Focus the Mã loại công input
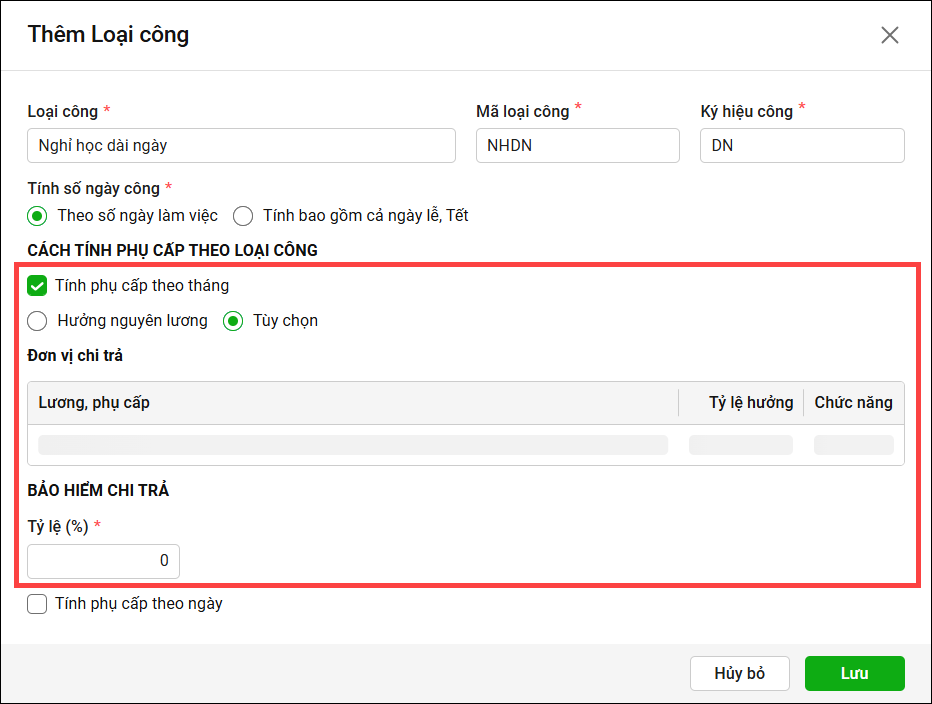This screenshot has width=932, height=704. point(577,146)
